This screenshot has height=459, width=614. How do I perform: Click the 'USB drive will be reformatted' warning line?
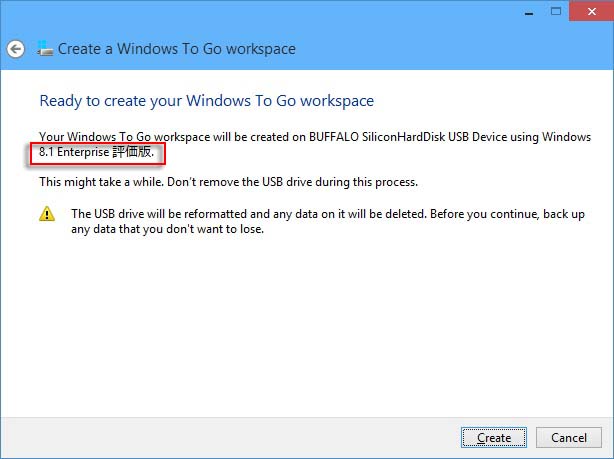[328, 214]
